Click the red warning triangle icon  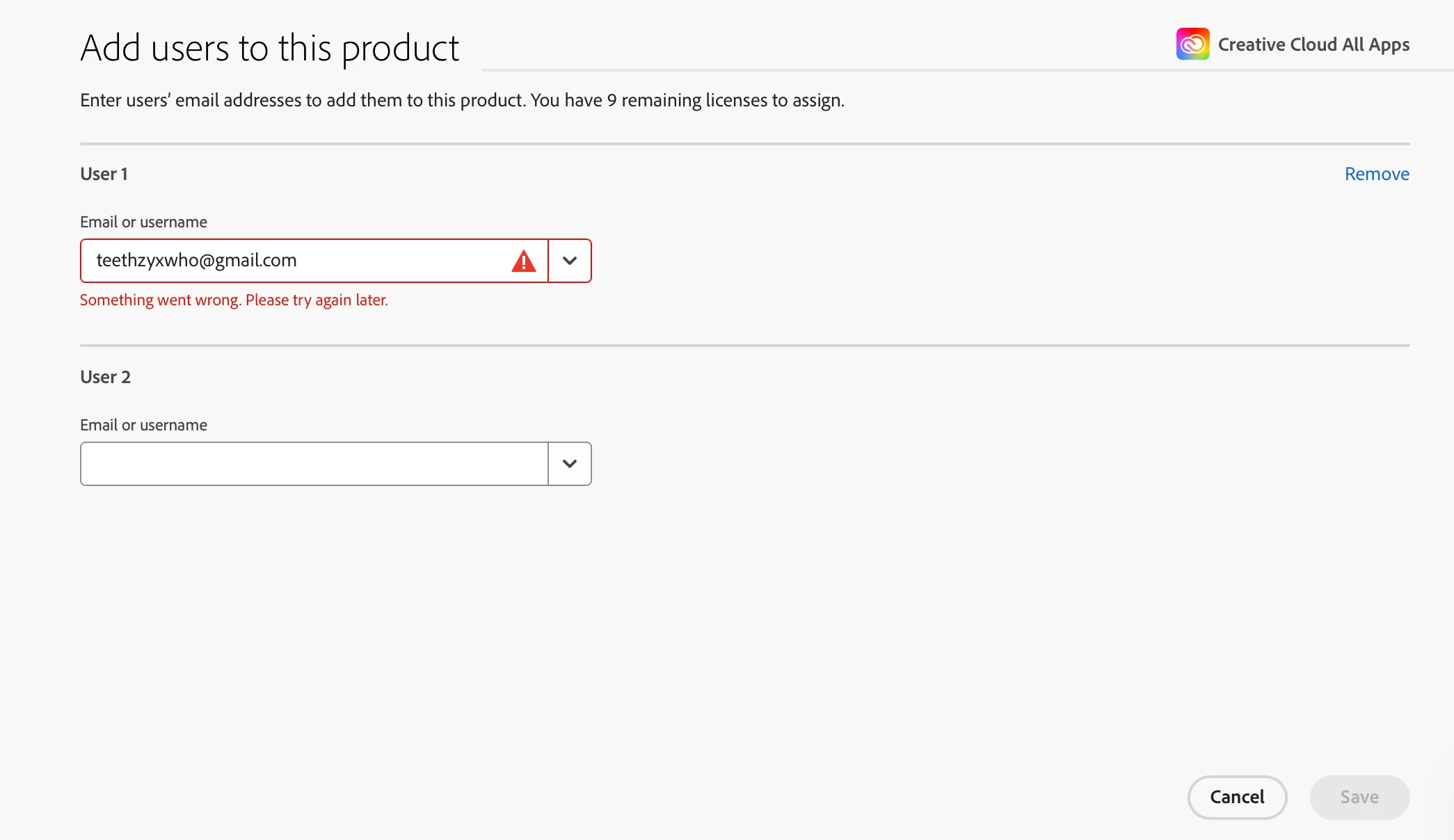point(523,261)
